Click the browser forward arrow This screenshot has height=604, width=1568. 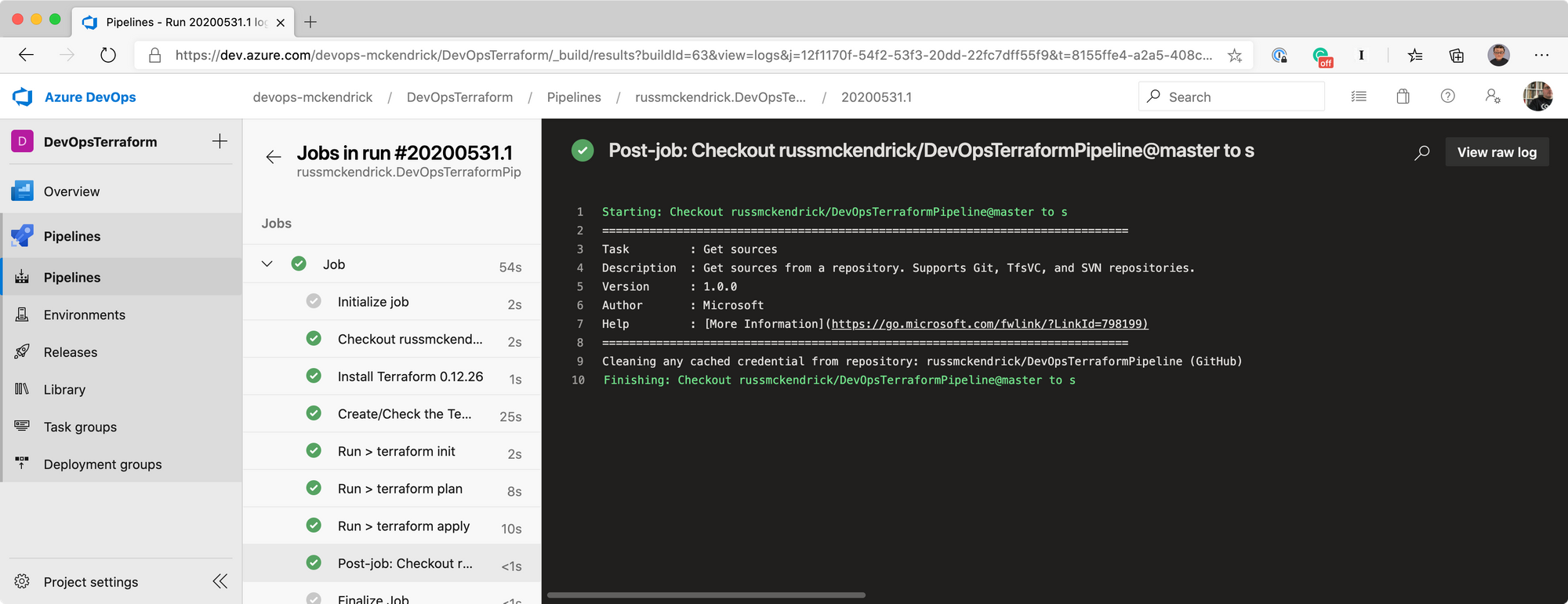(x=67, y=55)
